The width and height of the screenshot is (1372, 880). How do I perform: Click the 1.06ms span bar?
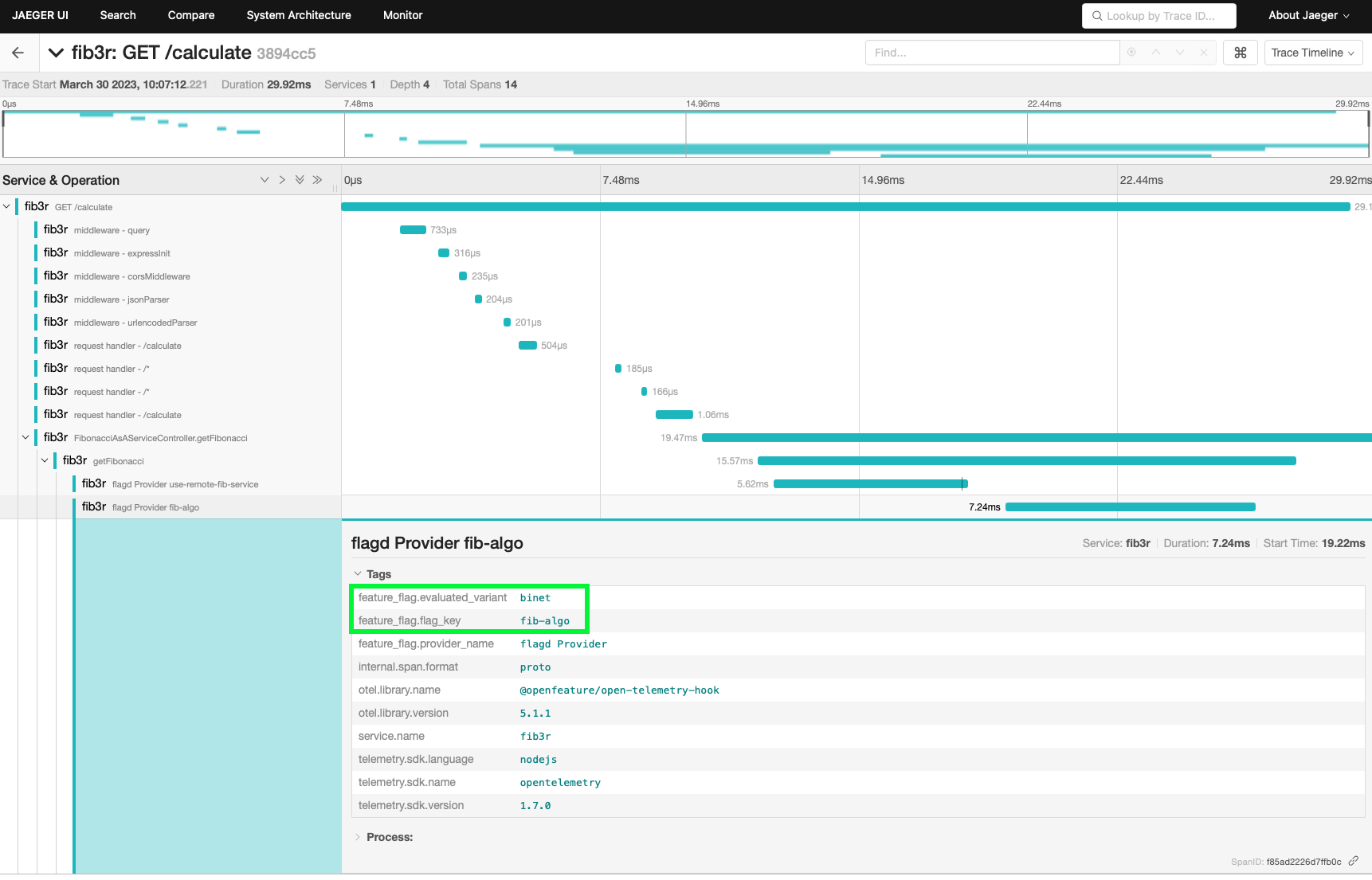pyautogui.click(x=674, y=414)
